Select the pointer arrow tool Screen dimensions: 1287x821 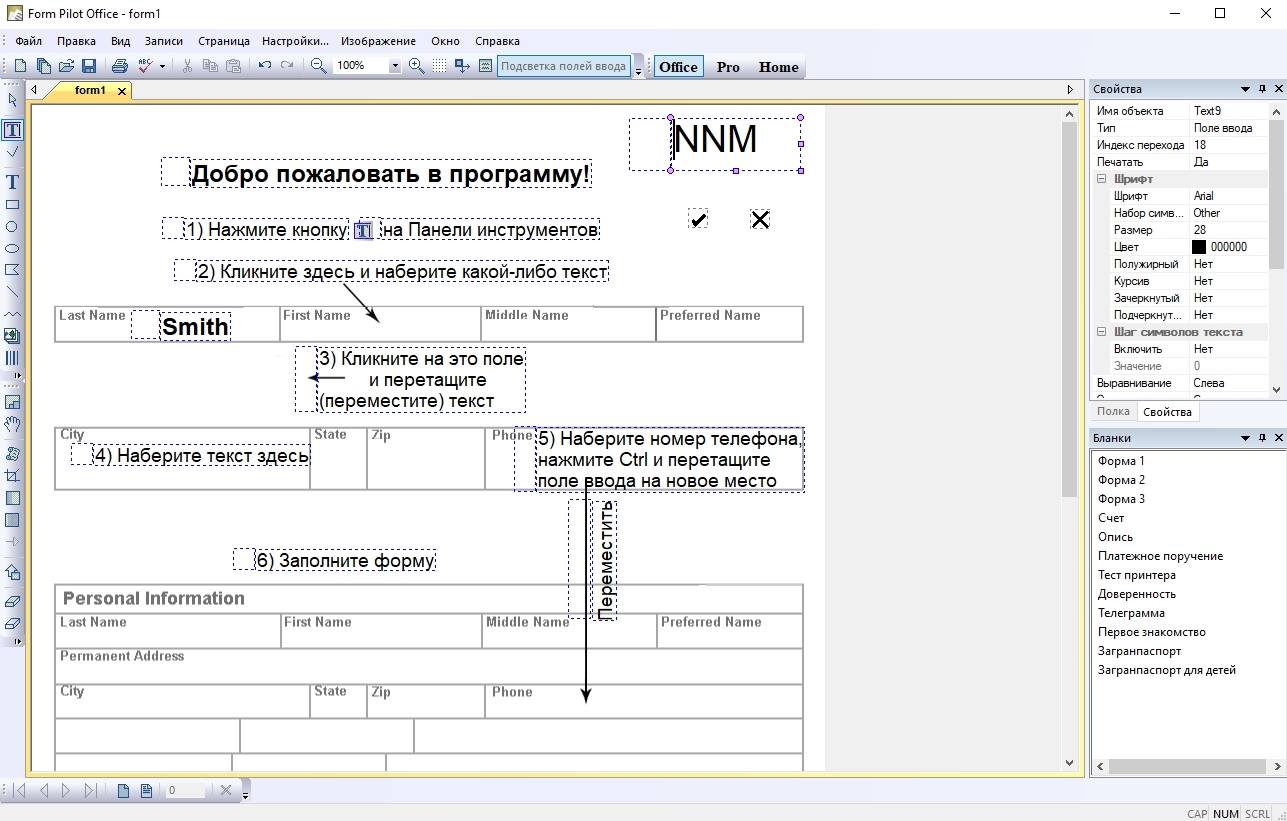pyautogui.click(x=12, y=100)
